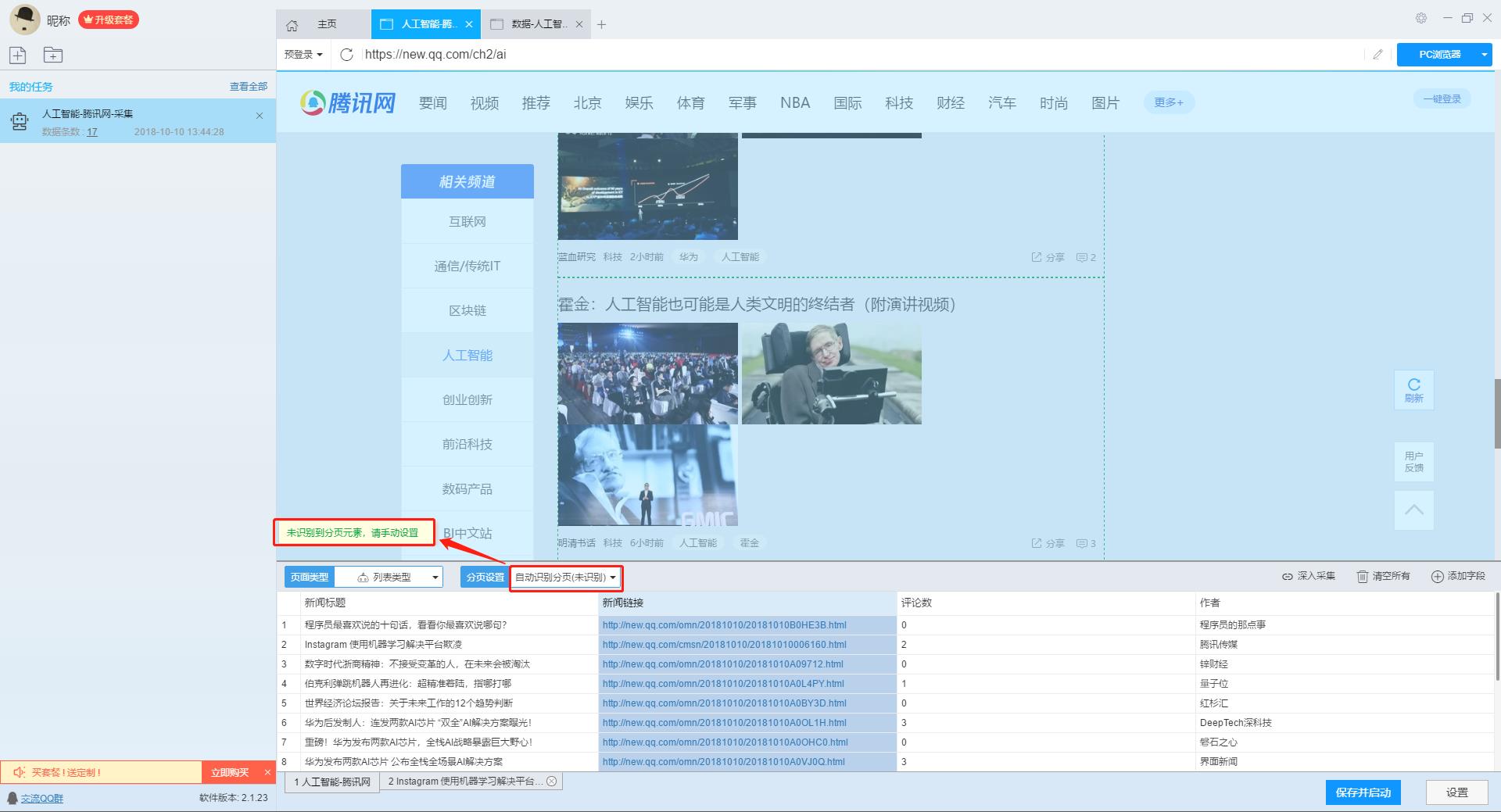Click link ending 20181010B0HE3B.html
Image resolution: width=1501 pixels, height=812 pixels.
[724, 625]
